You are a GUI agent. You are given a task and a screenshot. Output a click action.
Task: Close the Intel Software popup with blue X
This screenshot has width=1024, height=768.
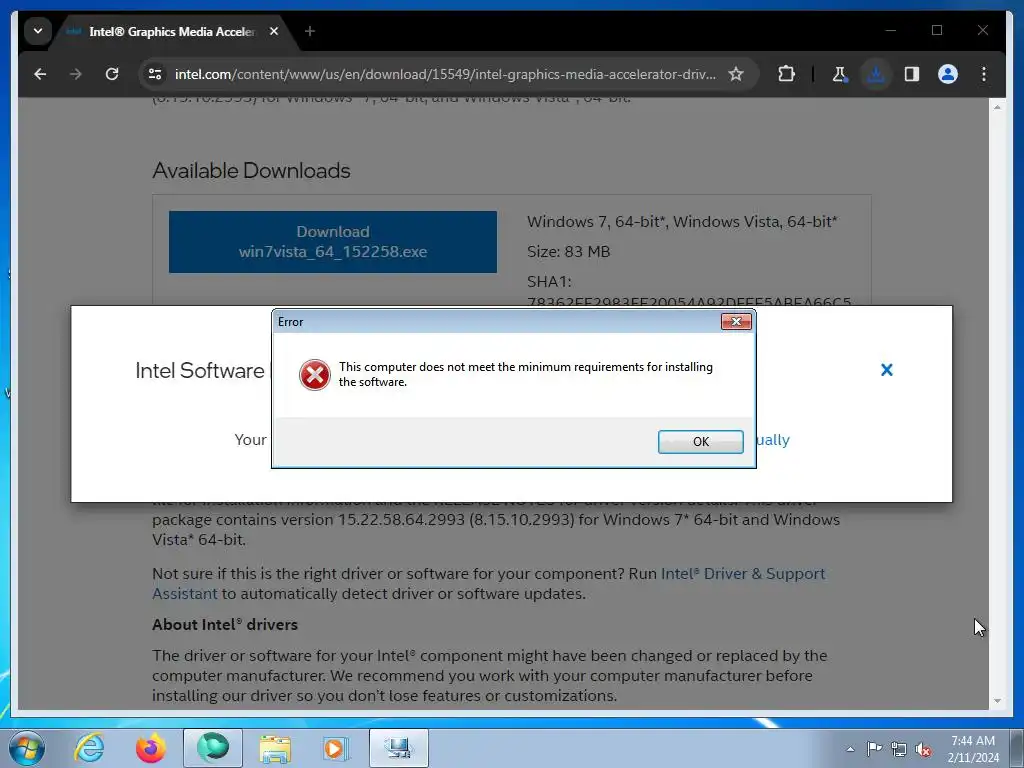pos(886,370)
